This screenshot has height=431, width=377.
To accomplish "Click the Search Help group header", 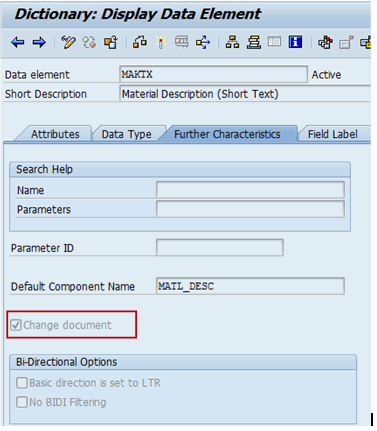I will tap(180, 169).
